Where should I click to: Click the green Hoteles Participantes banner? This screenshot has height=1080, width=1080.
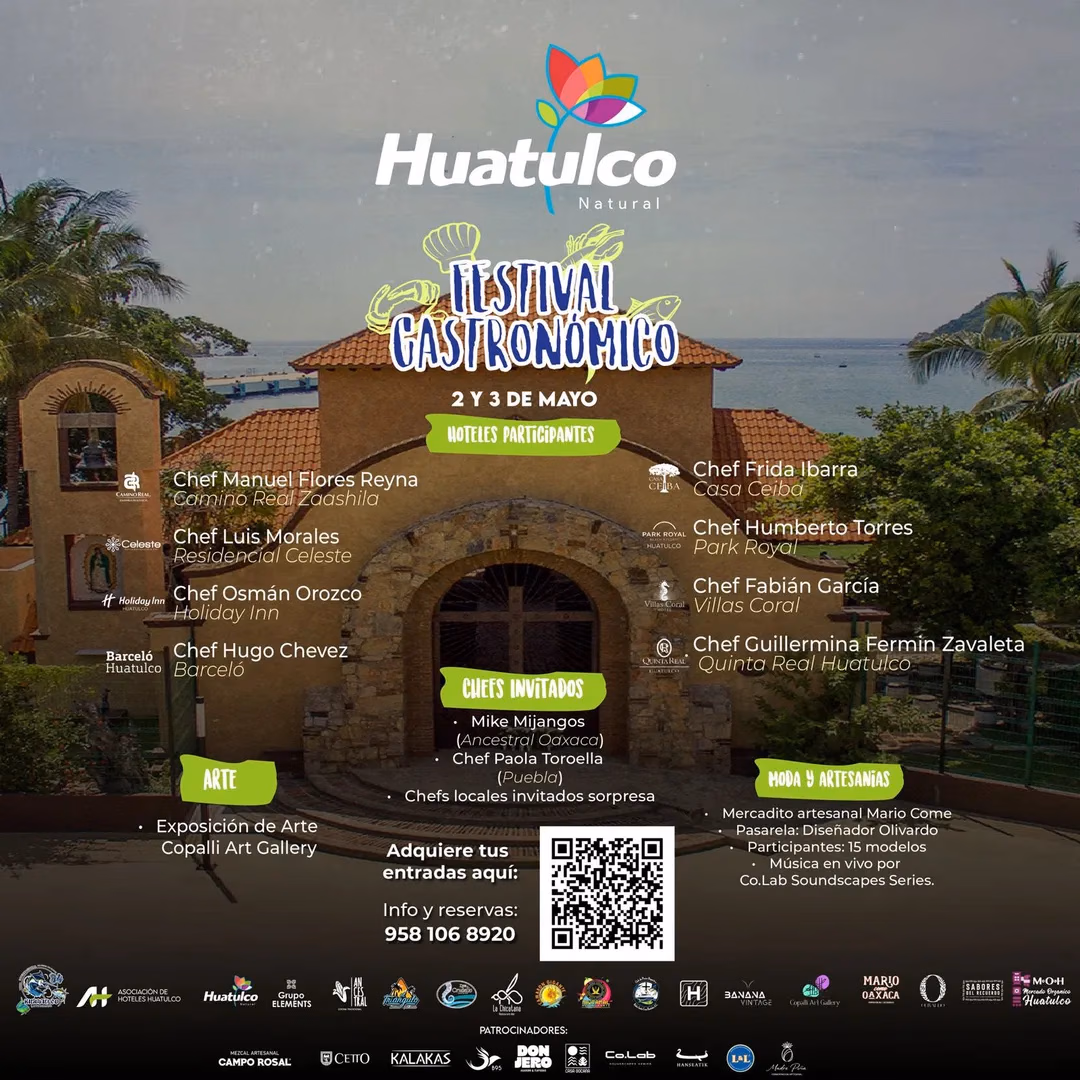point(523,435)
